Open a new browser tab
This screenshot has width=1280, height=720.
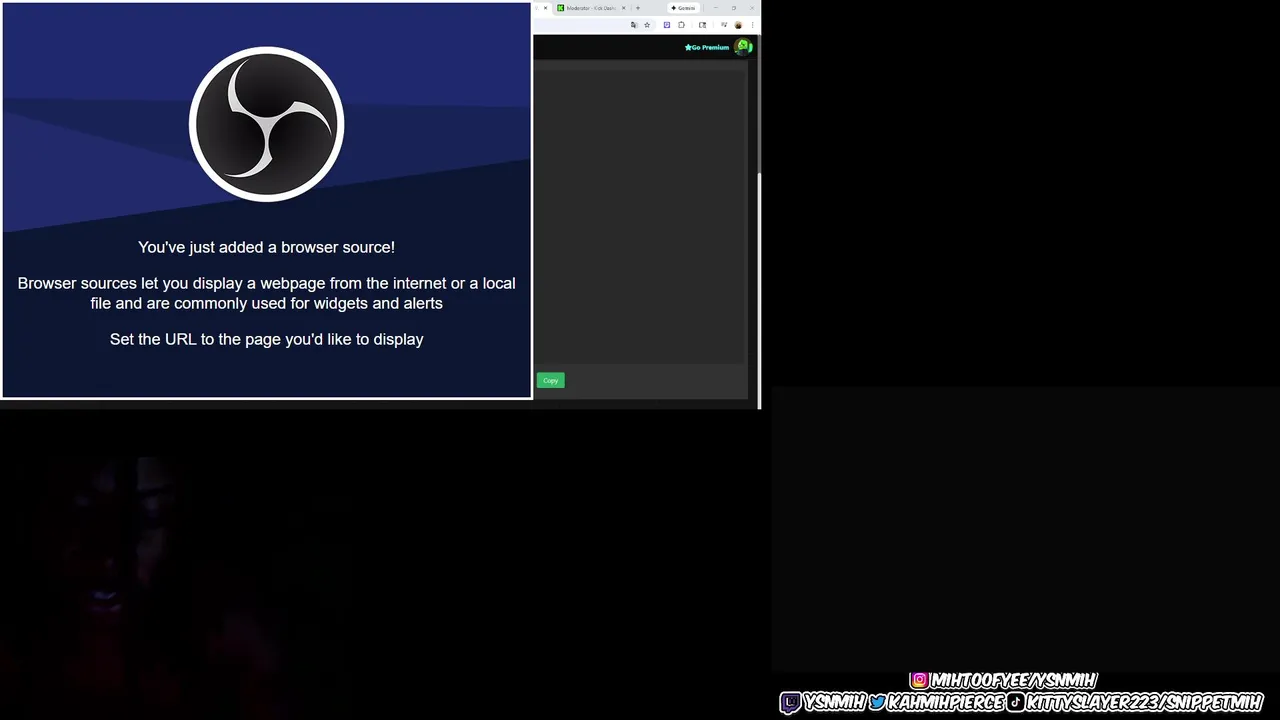pyautogui.click(x=638, y=8)
